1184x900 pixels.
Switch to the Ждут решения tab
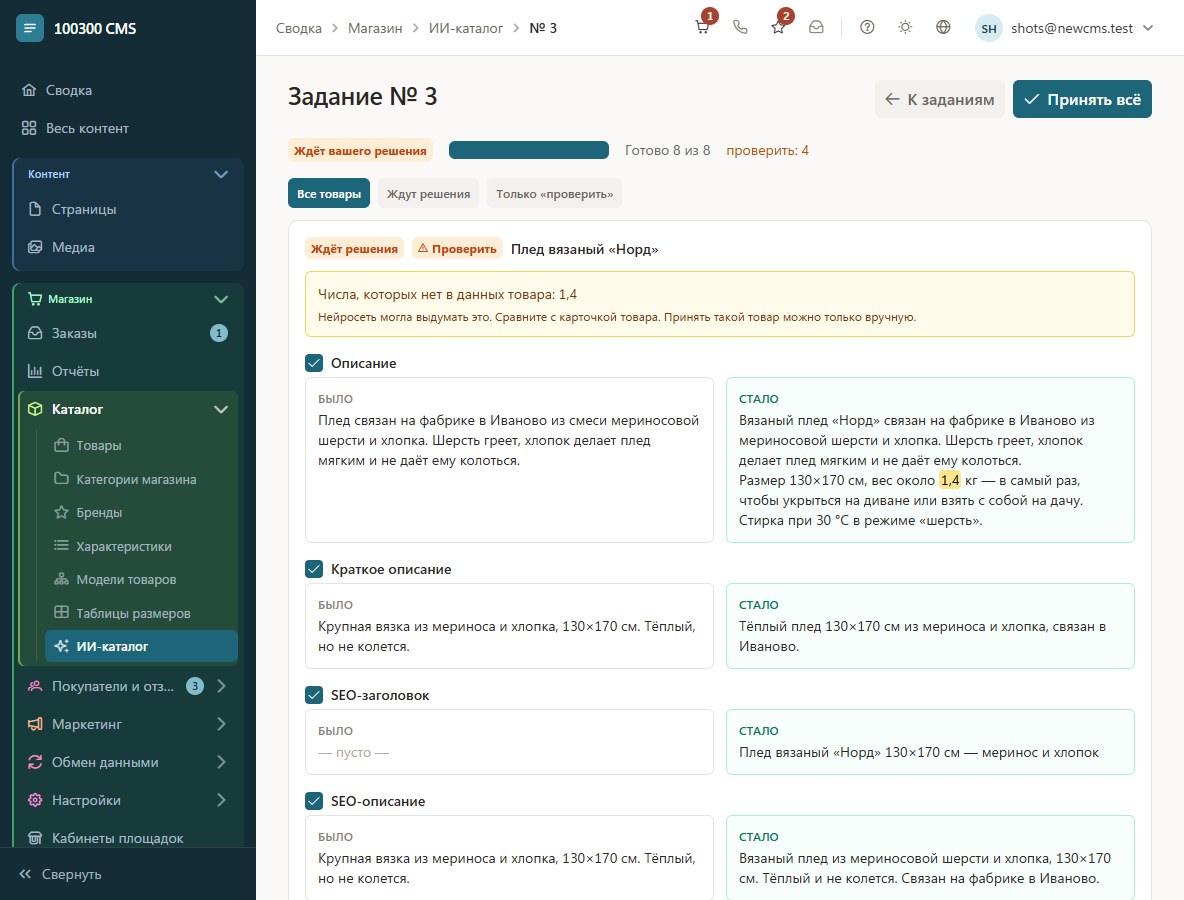pos(428,194)
